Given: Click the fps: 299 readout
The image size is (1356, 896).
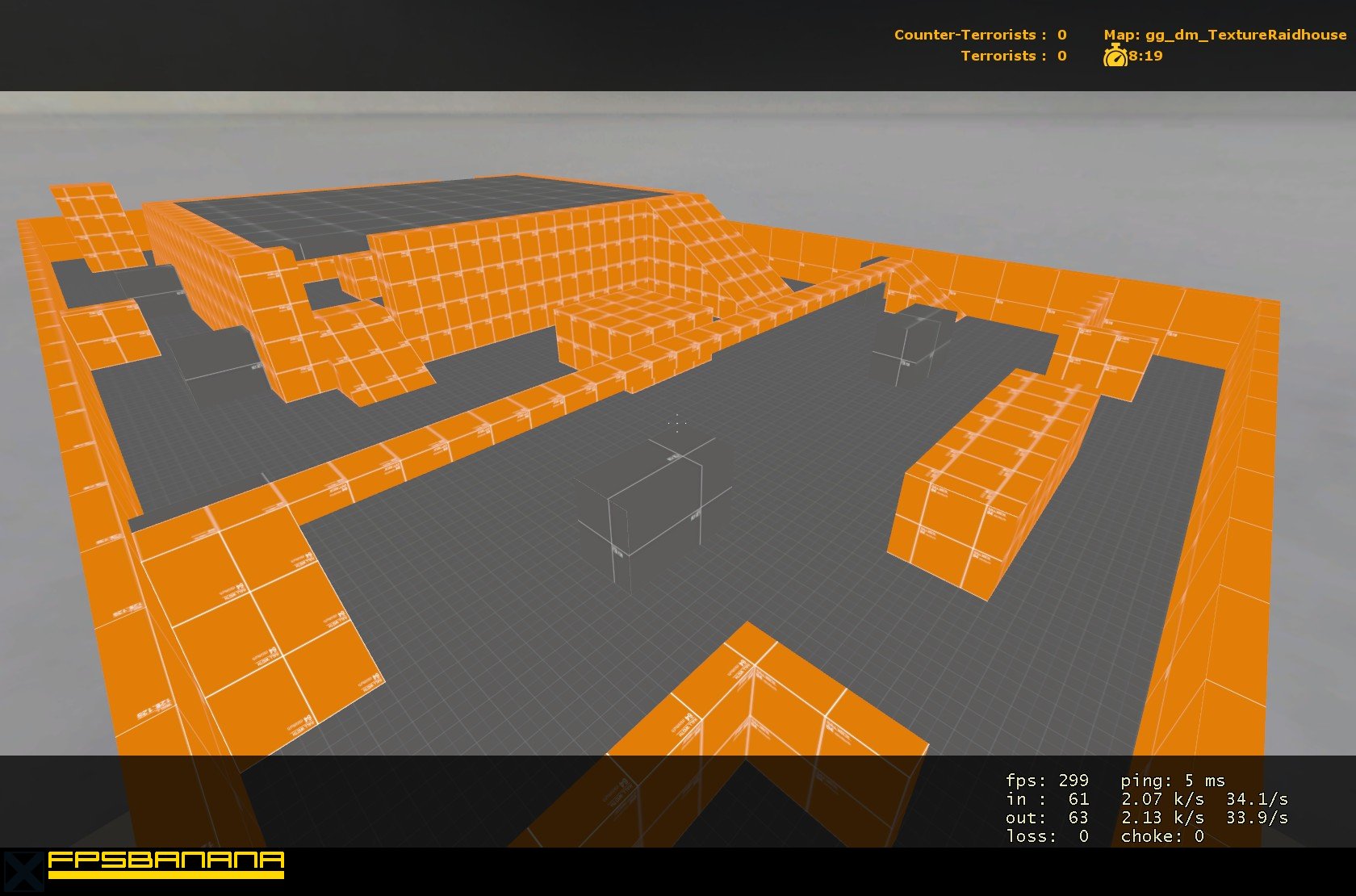Looking at the screenshot, I should click(1047, 781).
